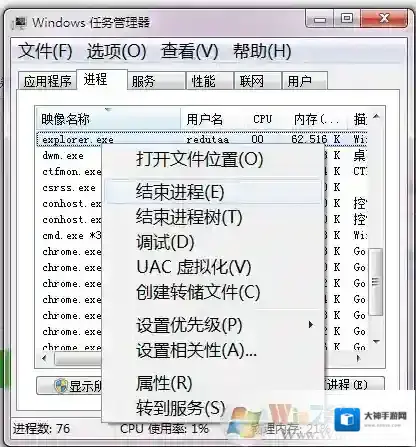Sort by 映像名称 column header
This screenshot has height=447, width=416.
pyautogui.click(x=108, y=119)
